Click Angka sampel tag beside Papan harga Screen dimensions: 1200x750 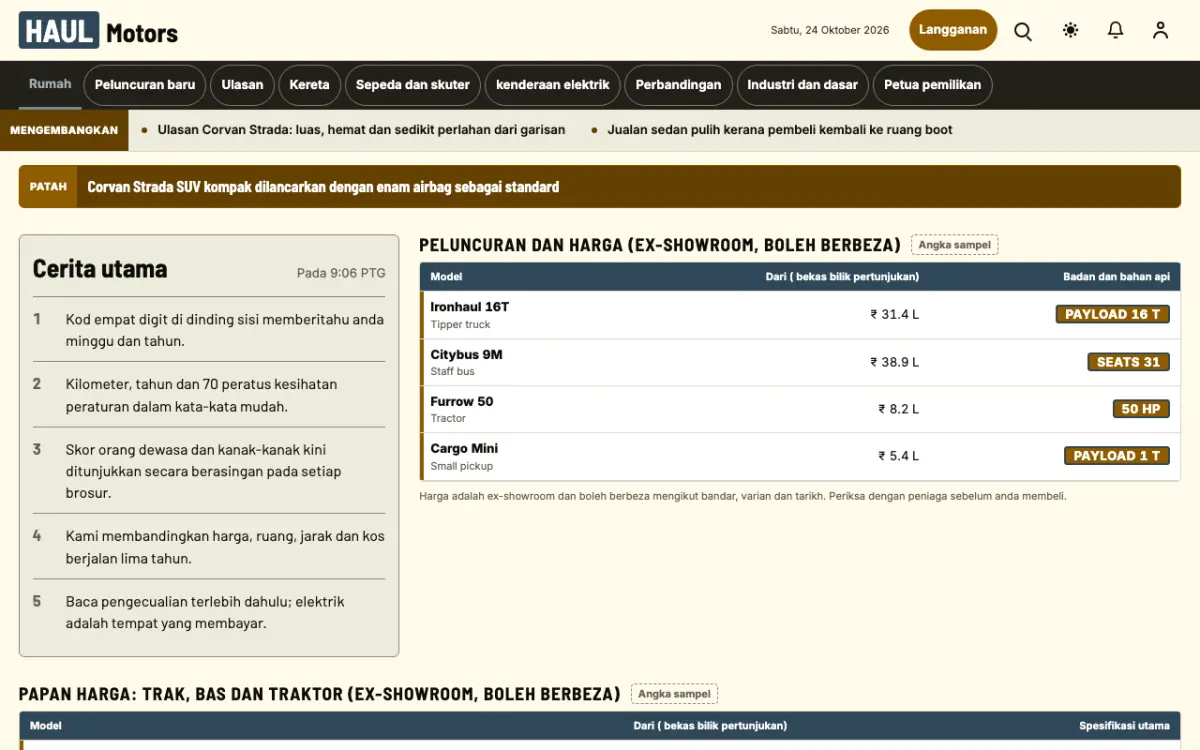tap(674, 694)
